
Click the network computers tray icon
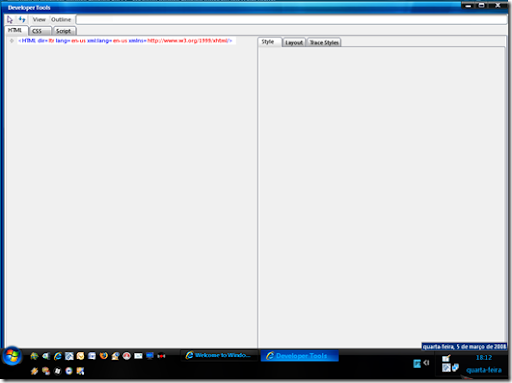pos(455,367)
